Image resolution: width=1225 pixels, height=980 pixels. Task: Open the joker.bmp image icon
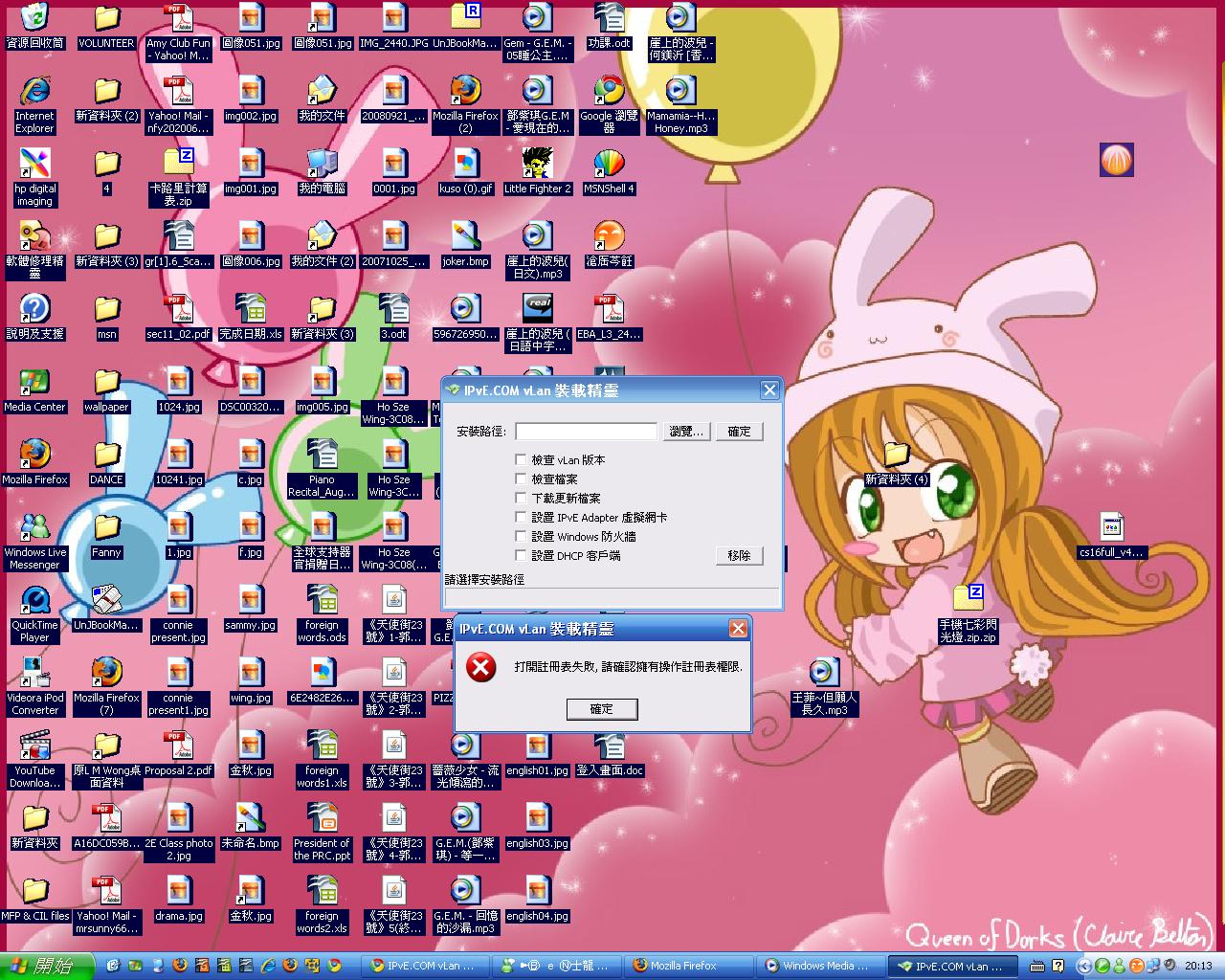pyautogui.click(x=466, y=244)
